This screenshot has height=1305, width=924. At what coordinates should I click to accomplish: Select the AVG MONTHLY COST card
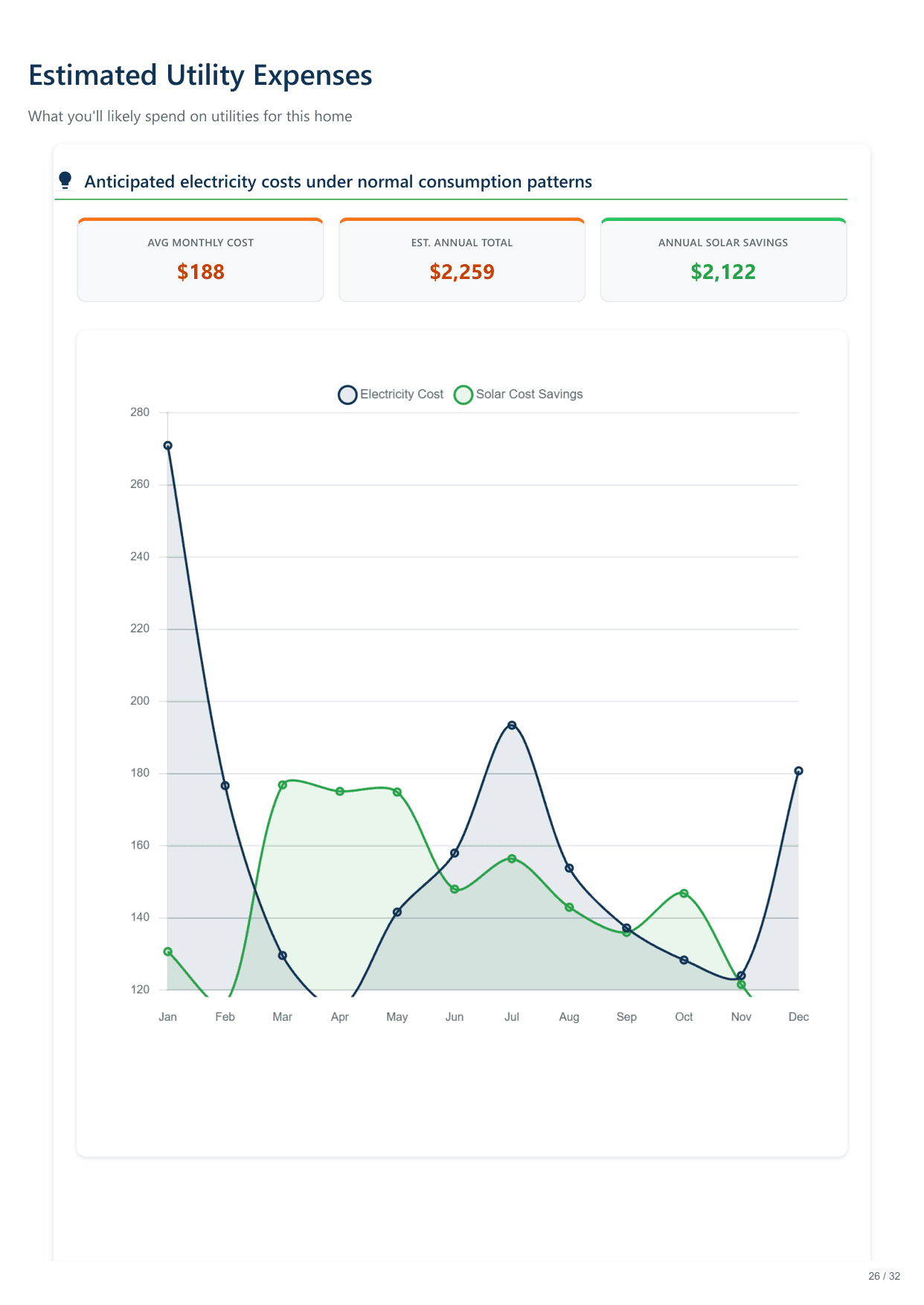coord(201,260)
